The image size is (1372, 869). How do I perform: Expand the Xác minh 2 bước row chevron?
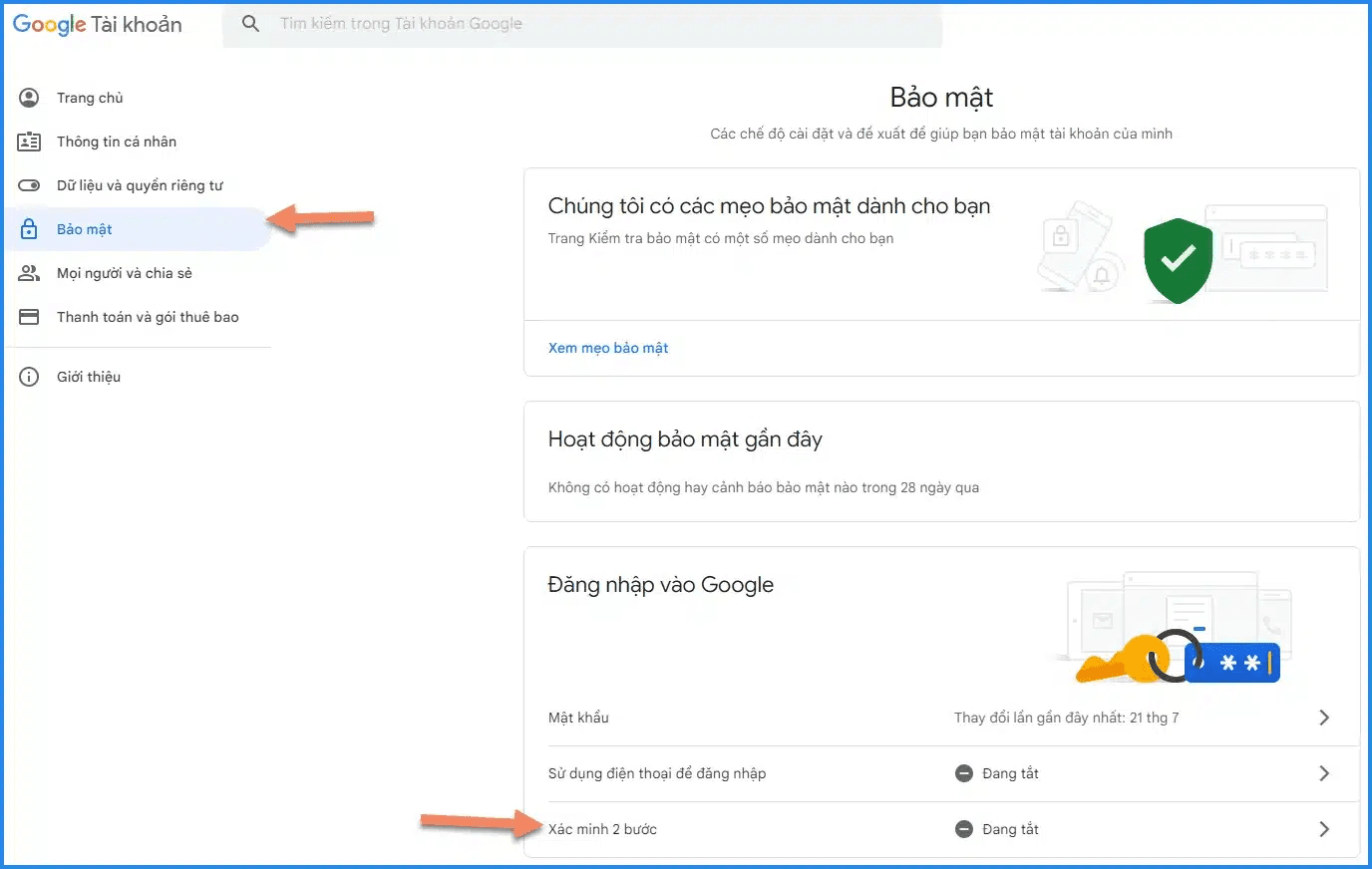pyautogui.click(x=1324, y=829)
